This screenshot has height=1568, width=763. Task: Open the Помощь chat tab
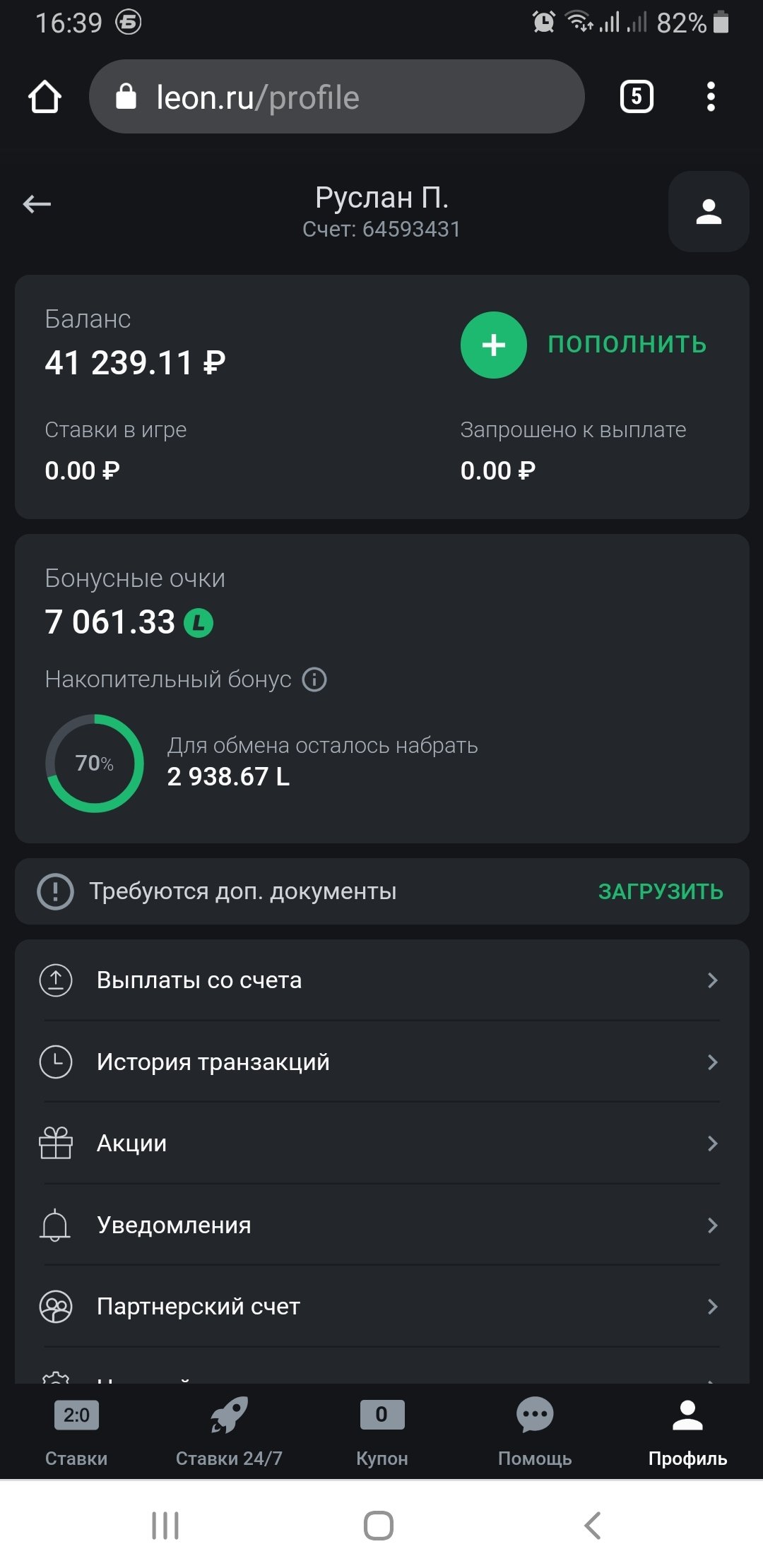coord(535,1430)
